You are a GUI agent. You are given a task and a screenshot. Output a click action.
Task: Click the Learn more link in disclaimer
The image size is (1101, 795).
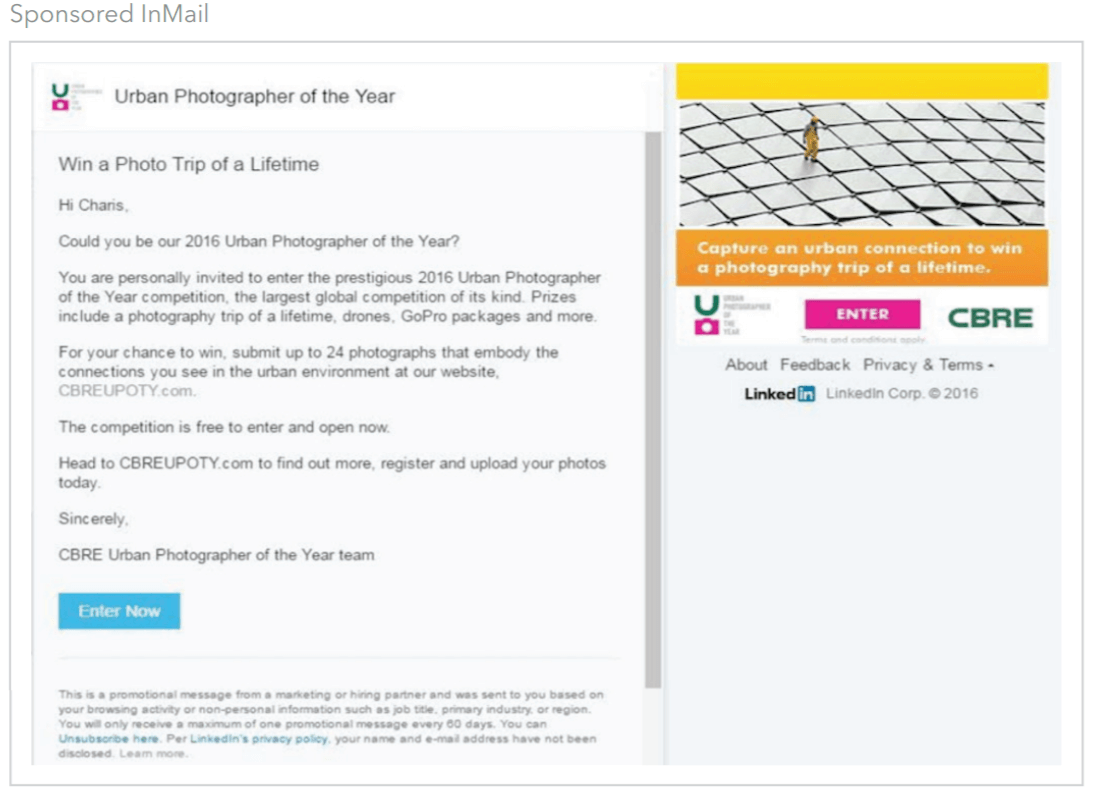click(x=152, y=754)
